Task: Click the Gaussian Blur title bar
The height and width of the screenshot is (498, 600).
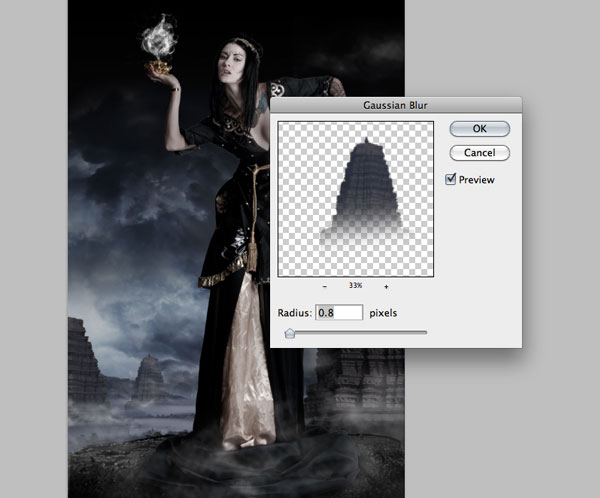Action: 396,105
